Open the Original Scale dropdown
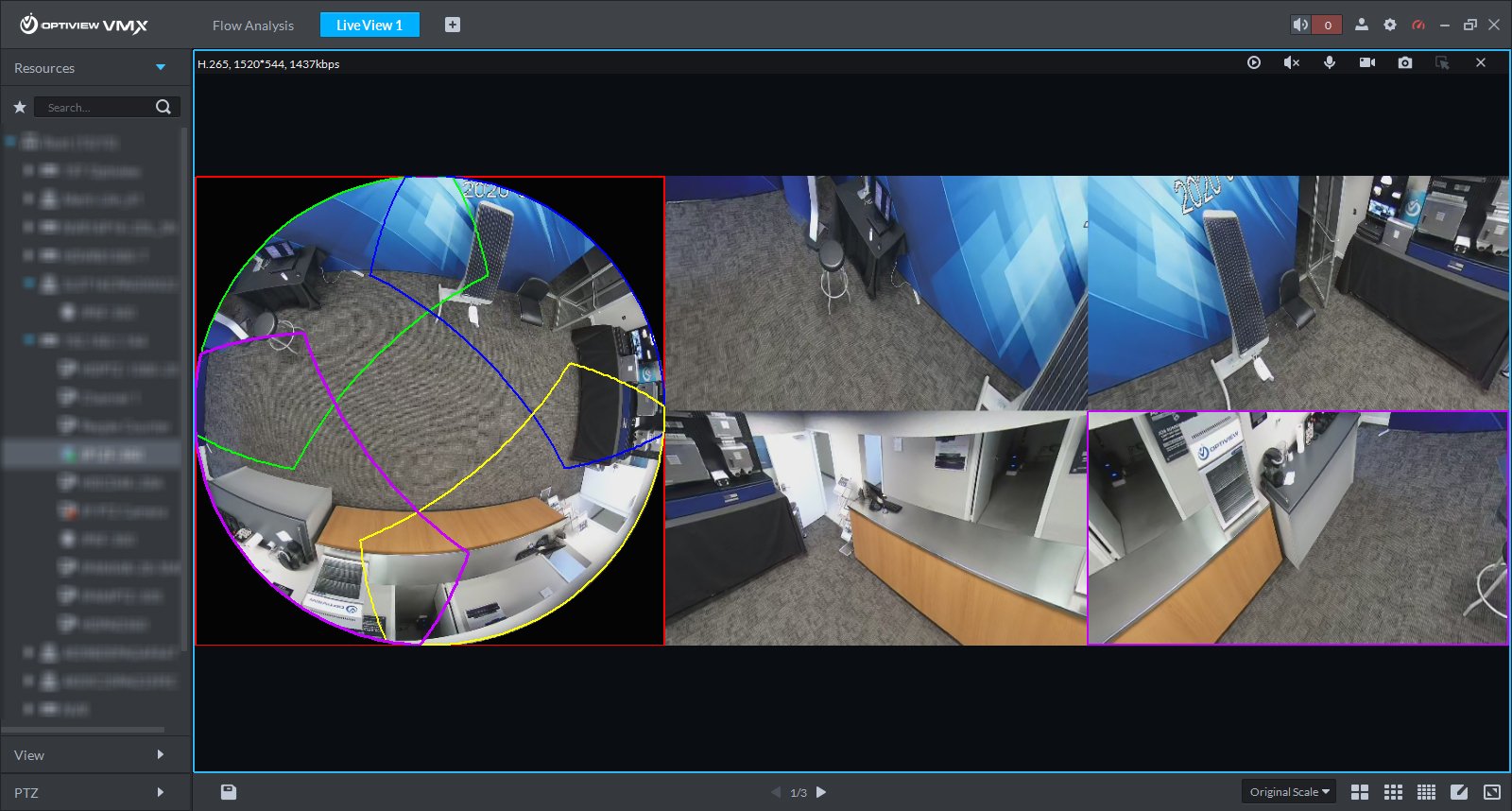1512x811 pixels. [1289, 792]
